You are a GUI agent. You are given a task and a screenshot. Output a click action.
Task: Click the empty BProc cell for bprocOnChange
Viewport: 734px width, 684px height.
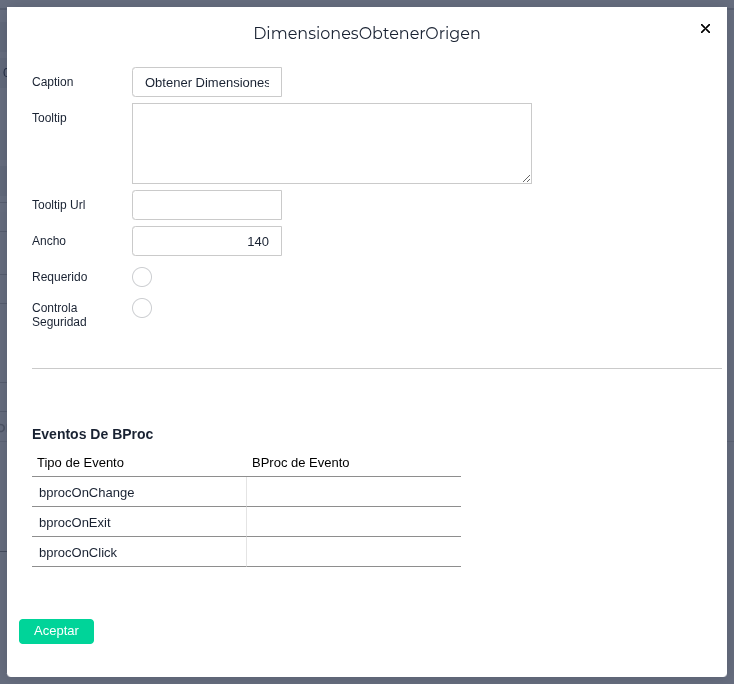354,492
